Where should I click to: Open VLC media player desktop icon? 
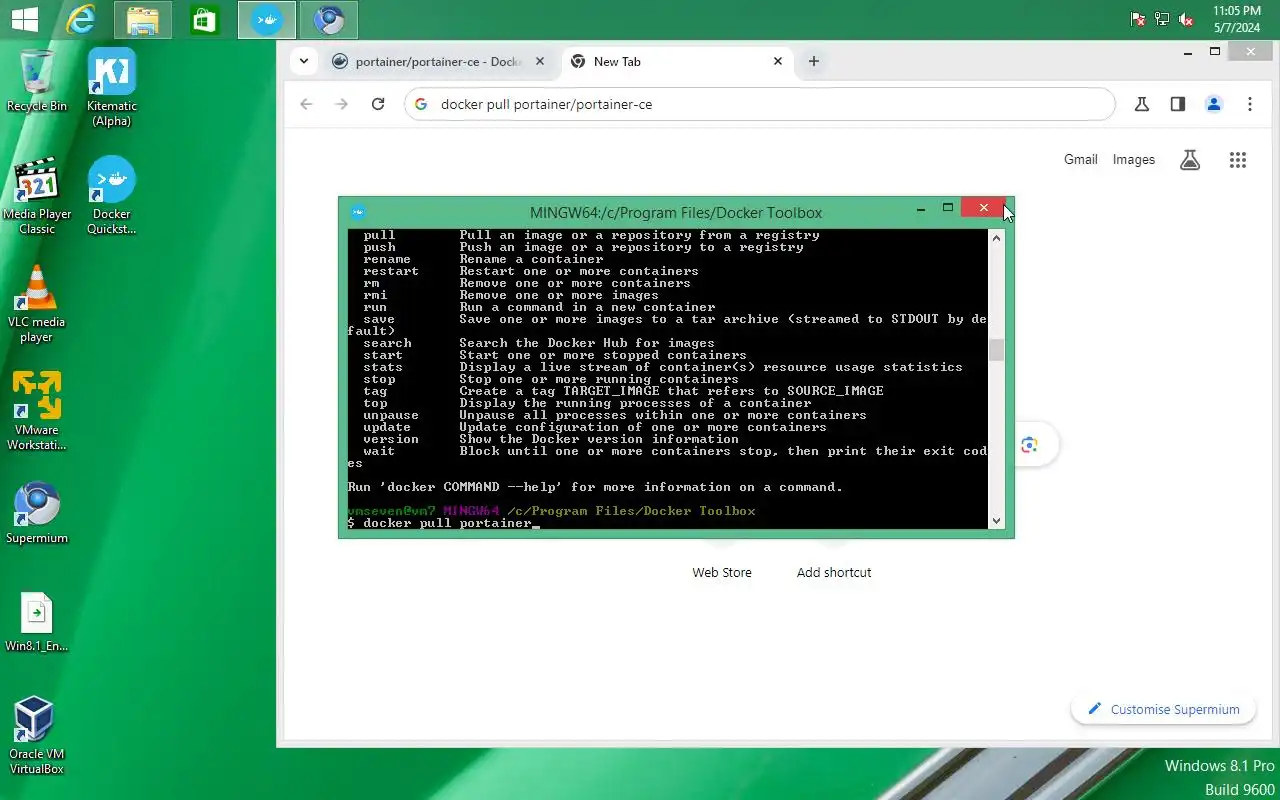pyautogui.click(x=37, y=304)
